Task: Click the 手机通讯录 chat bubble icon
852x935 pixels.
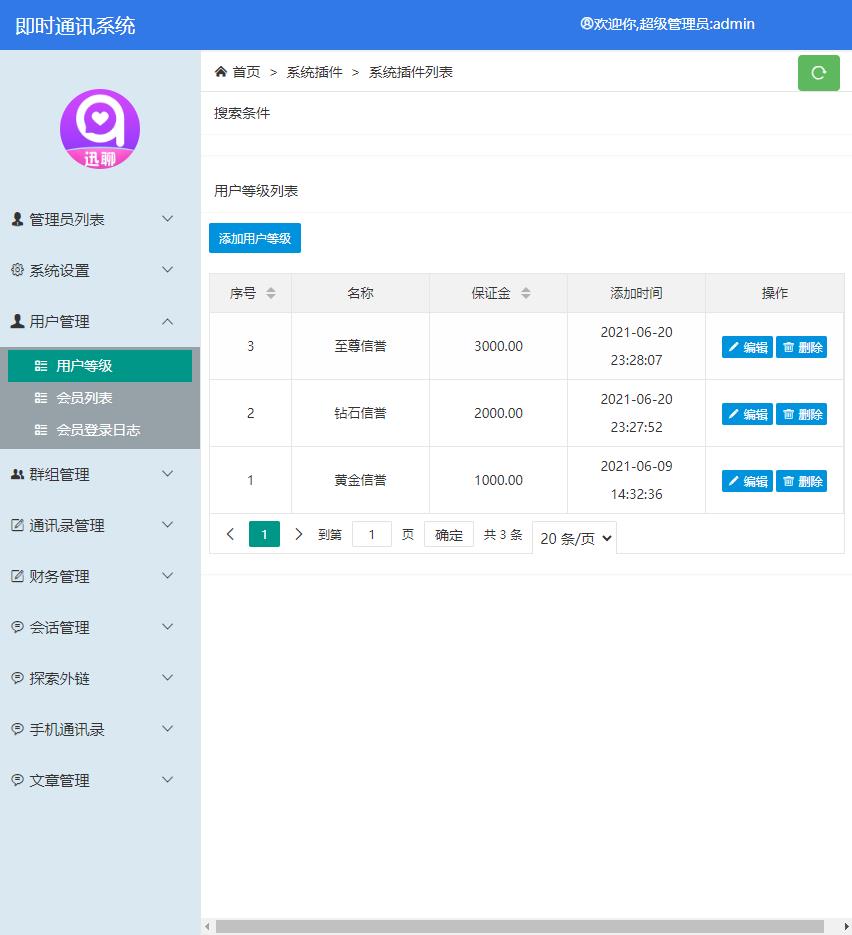Action: pos(17,729)
